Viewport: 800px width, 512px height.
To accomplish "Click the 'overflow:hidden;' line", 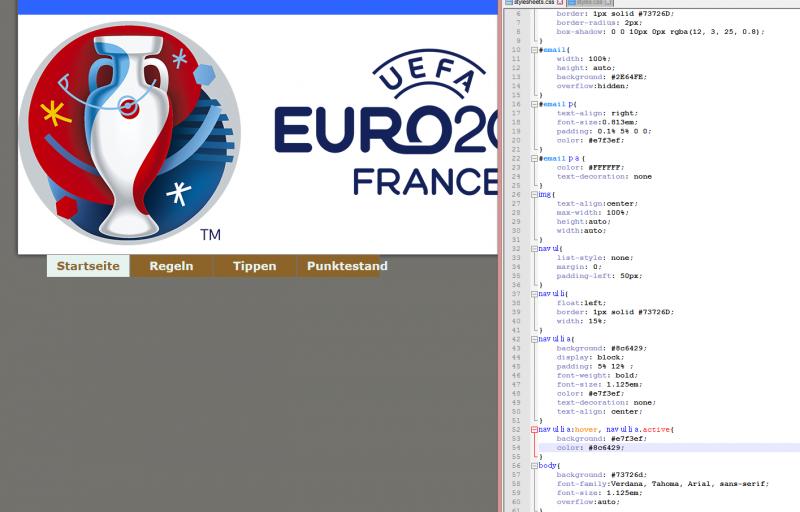I will (x=592, y=86).
